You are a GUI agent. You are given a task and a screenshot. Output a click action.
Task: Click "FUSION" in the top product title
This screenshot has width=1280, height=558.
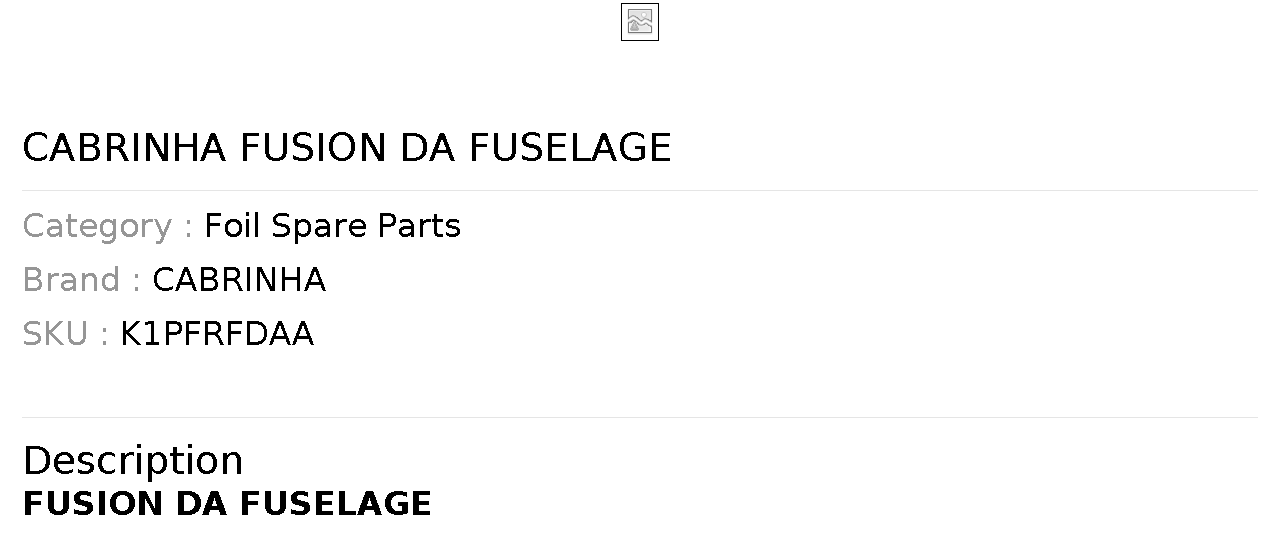[312, 148]
